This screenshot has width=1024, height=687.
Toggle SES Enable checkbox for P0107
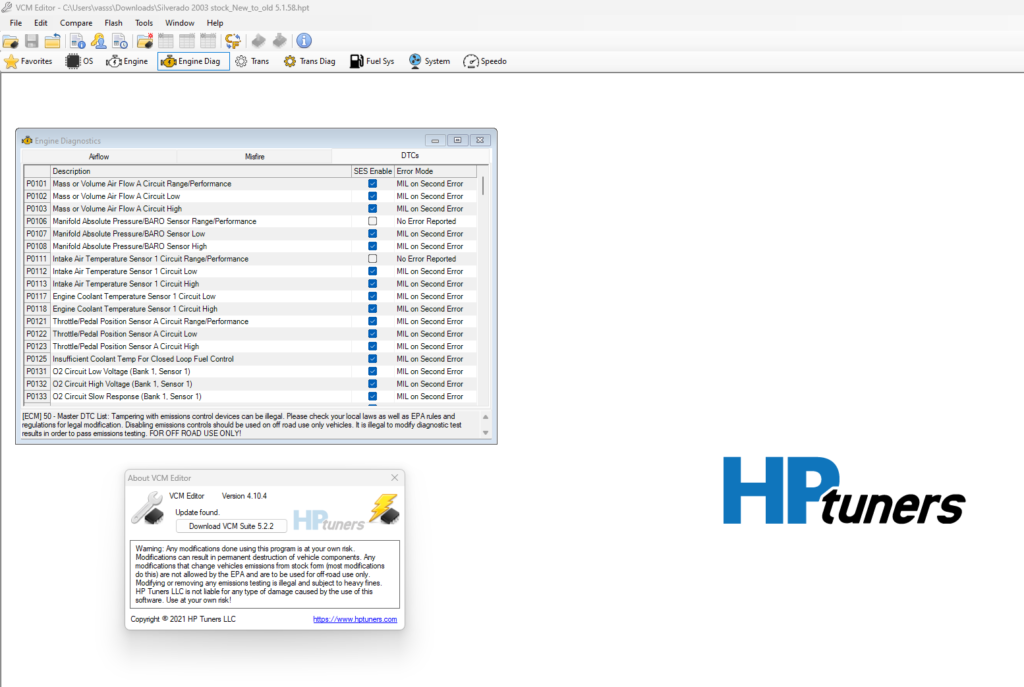[372, 234]
